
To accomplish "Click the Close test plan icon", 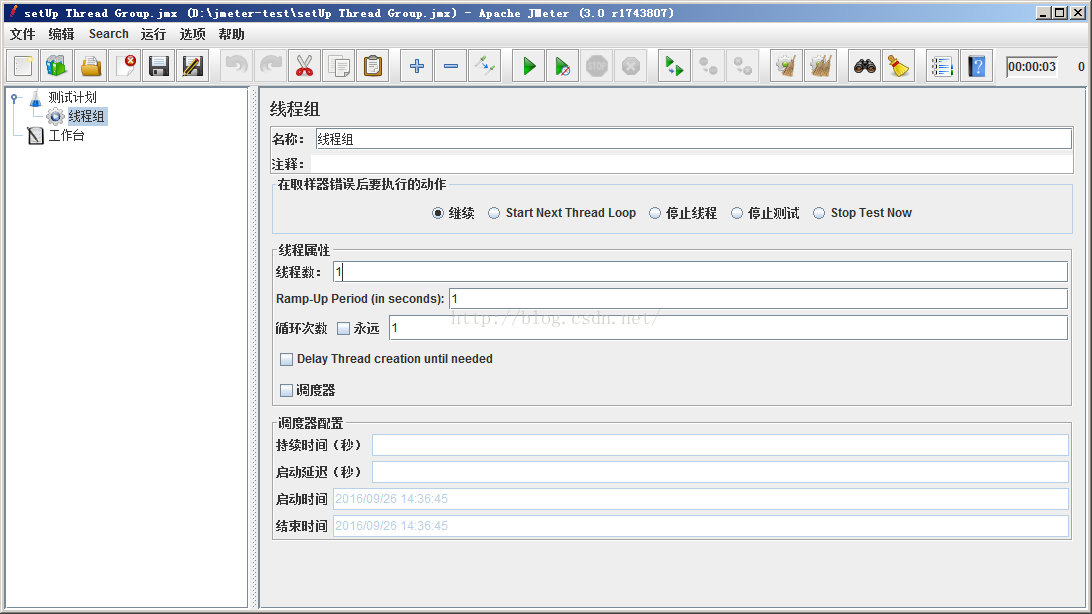I will coord(125,66).
